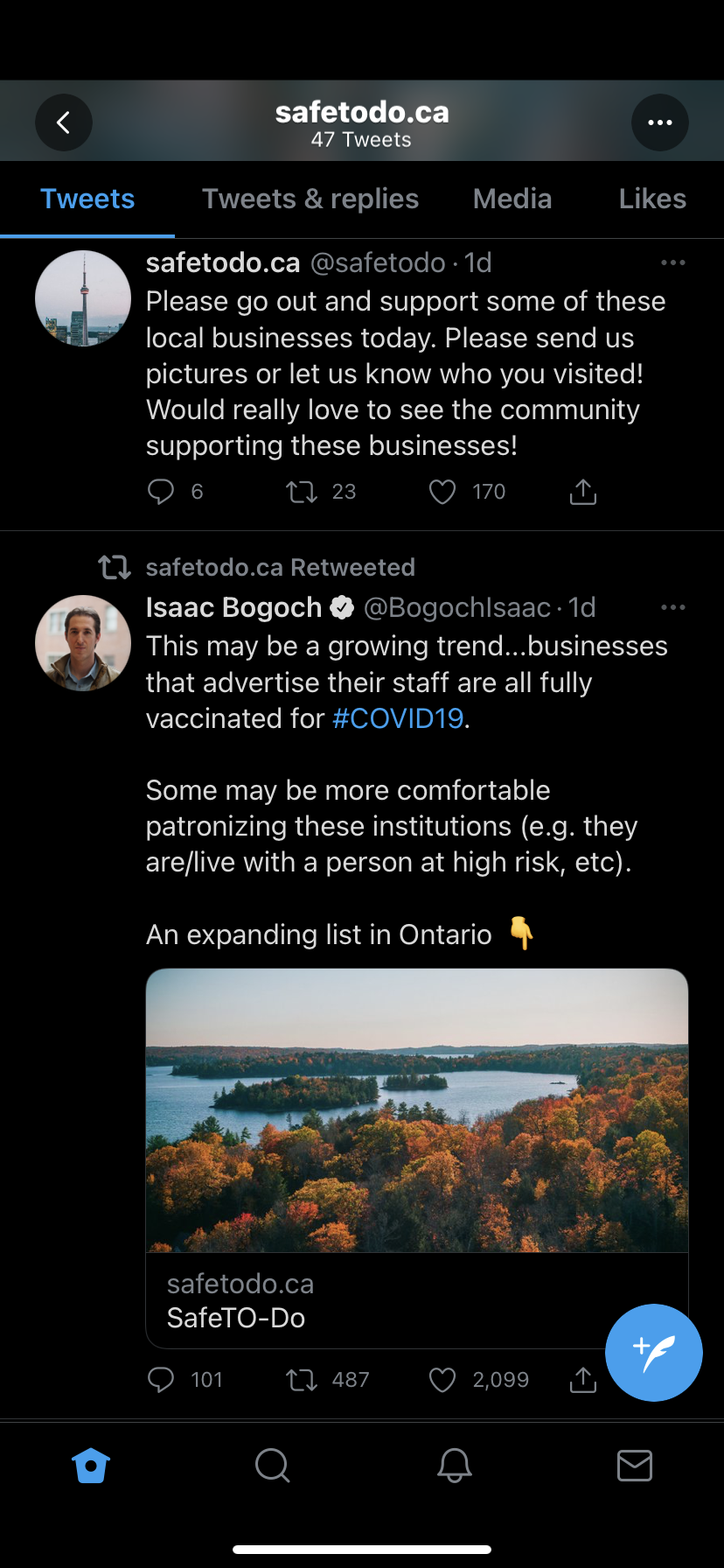
Task: Reply to safetodo.ca's tweet
Action: [161, 492]
